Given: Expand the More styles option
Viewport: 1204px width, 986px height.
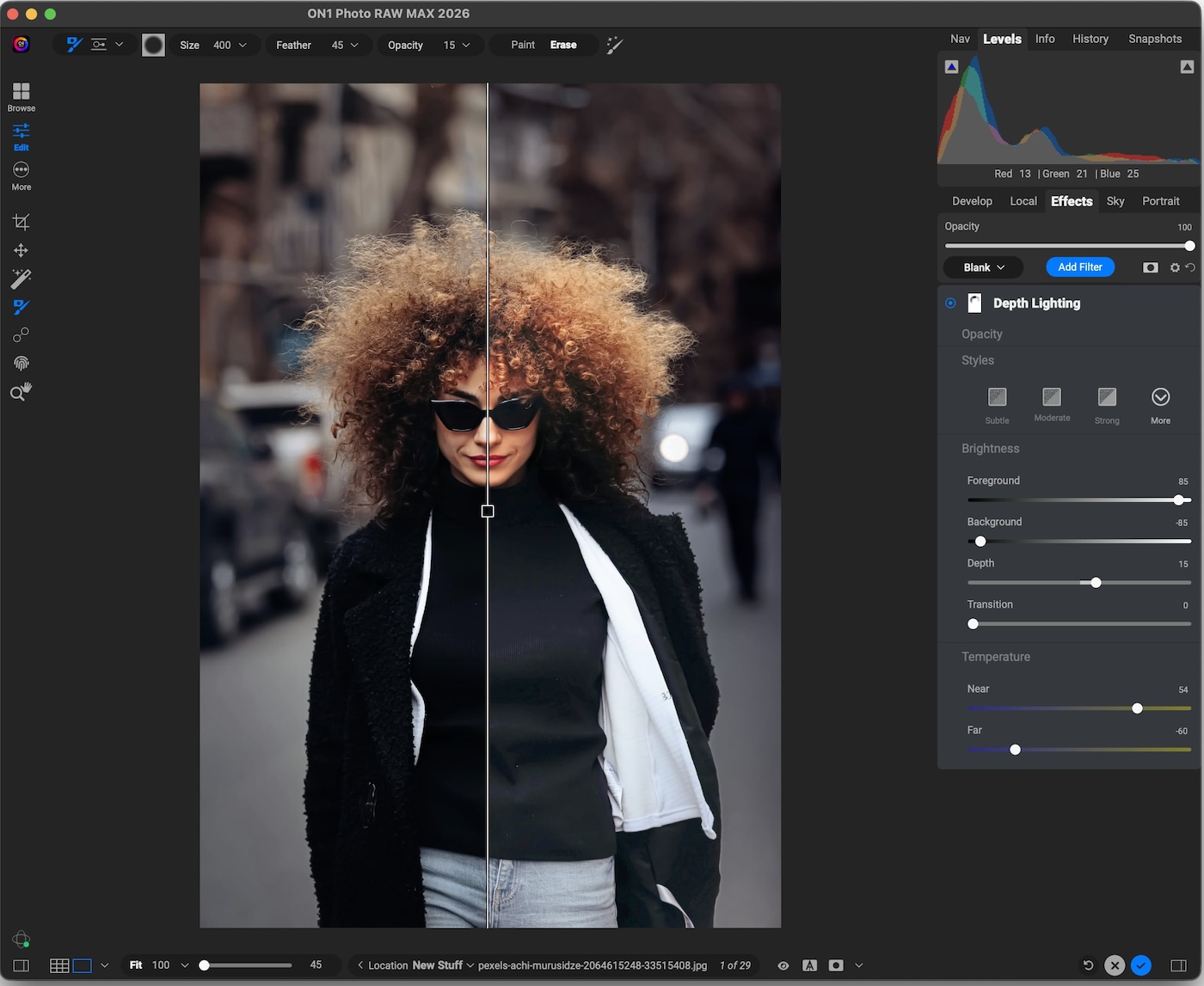Looking at the screenshot, I should pos(1160,397).
